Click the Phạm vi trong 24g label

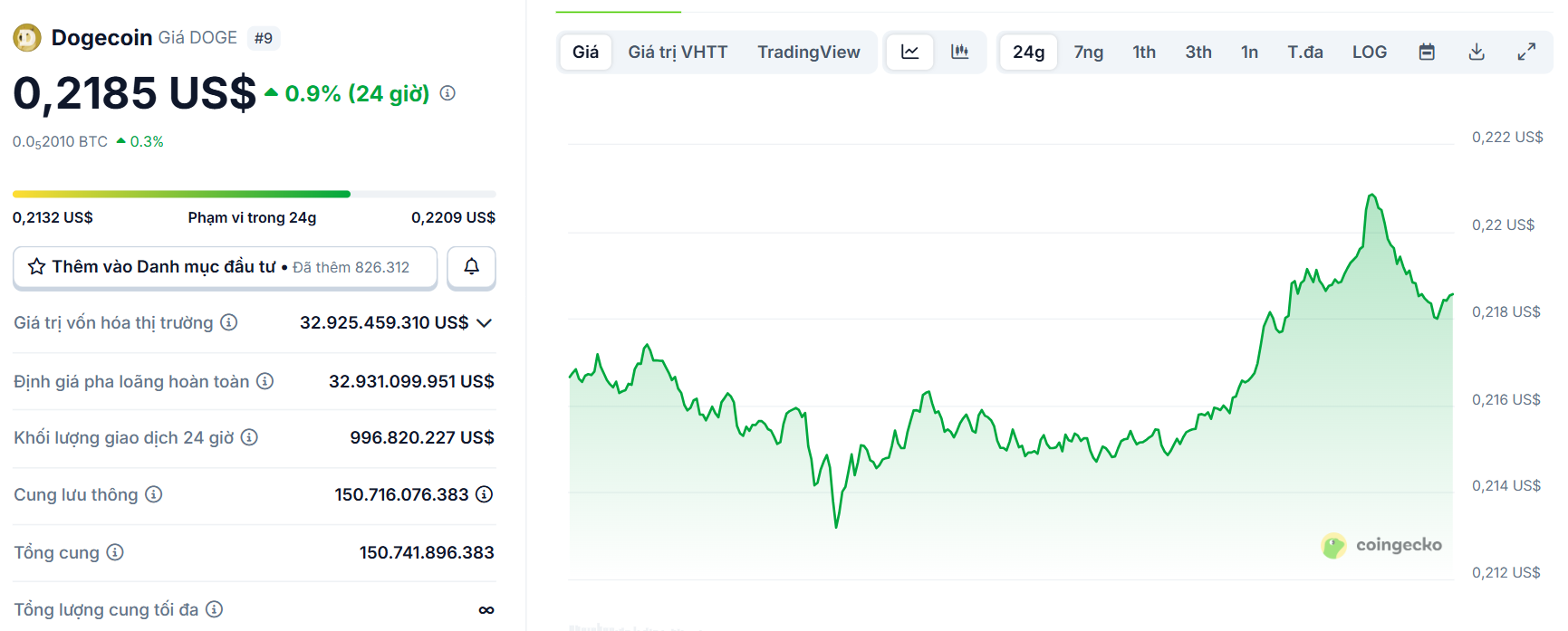(x=252, y=217)
